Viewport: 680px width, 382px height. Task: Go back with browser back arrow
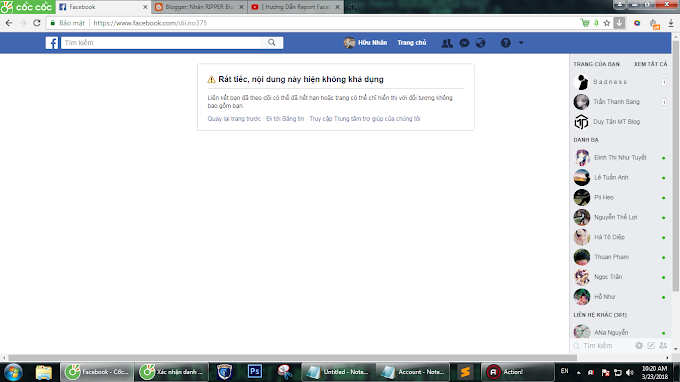pos(9,23)
